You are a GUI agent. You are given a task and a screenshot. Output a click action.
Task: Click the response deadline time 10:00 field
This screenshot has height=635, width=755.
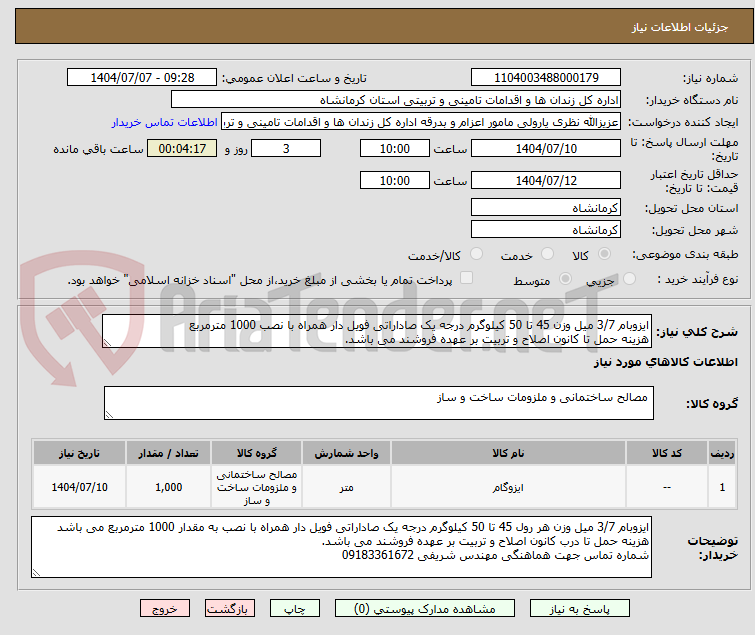[x=395, y=148]
